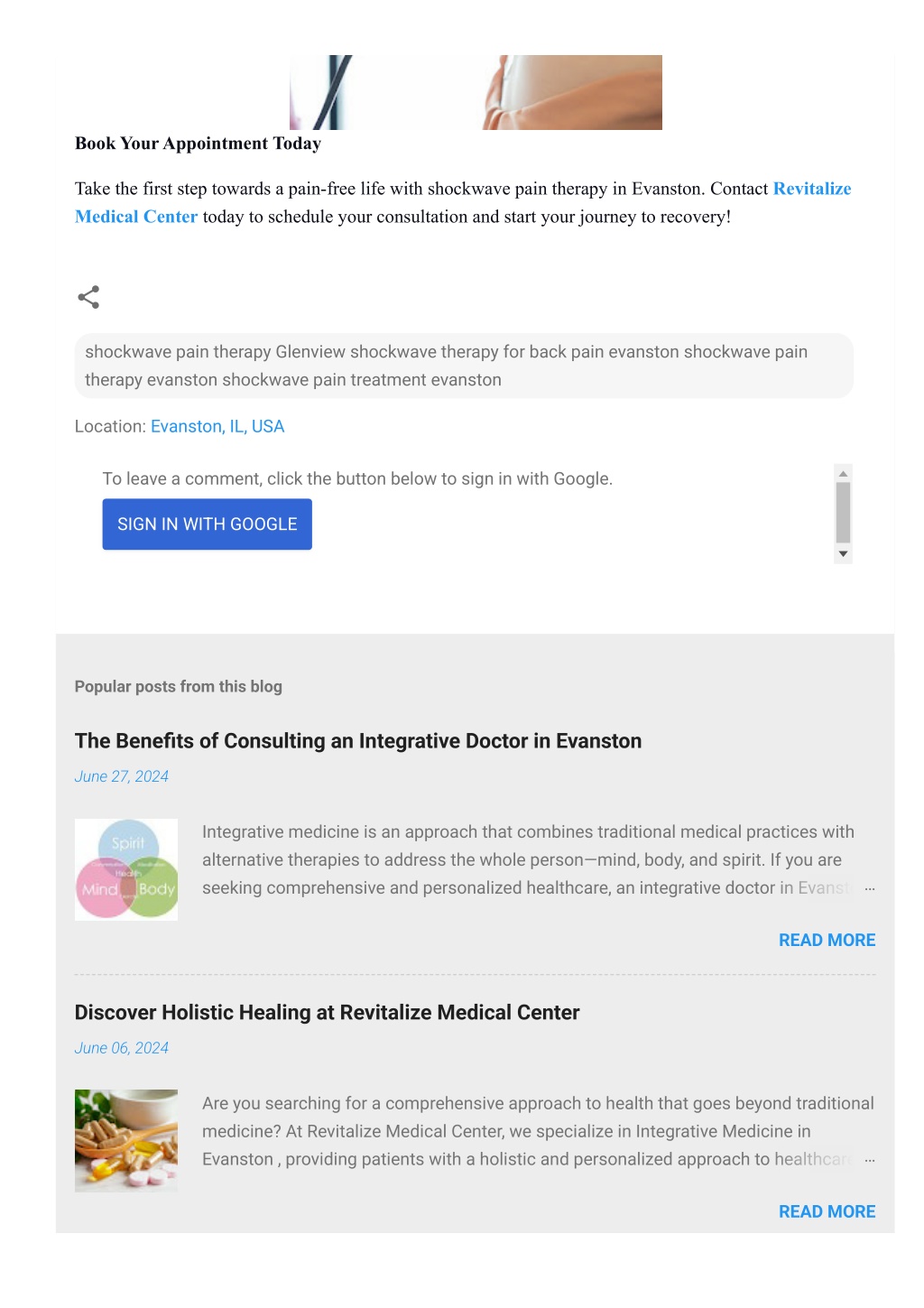The width and height of the screenshot is (924, 1308).
Task: Expand the truncated Holistic Healing snippet ellipsis
Action: (870, 1161)
